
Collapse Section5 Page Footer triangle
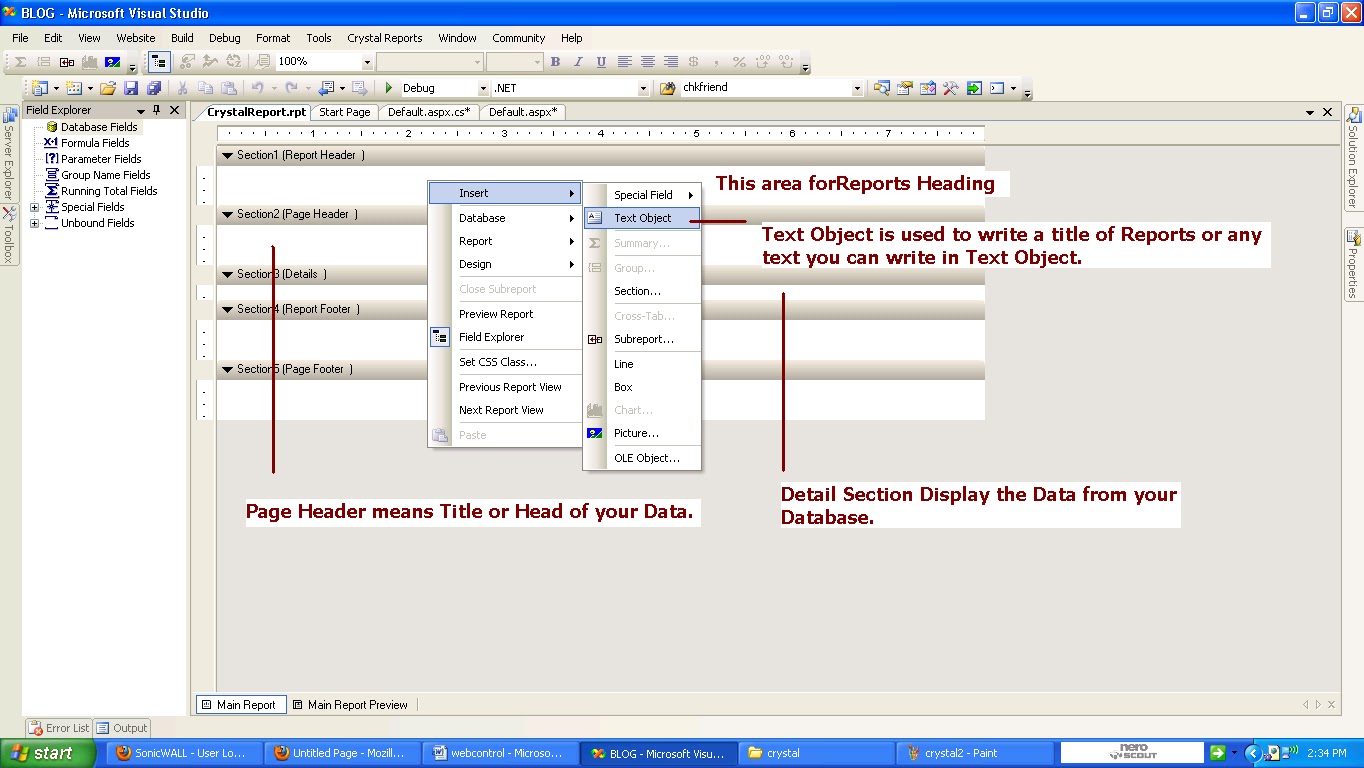227,369
